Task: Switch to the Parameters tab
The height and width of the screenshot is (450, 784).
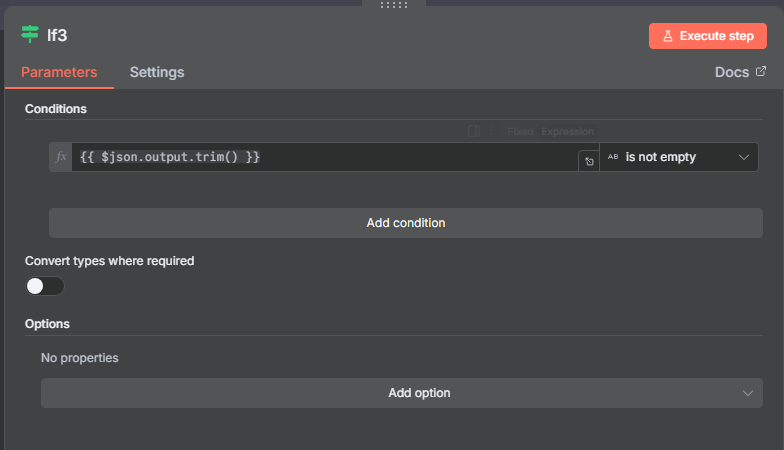Action: (59, 72)
